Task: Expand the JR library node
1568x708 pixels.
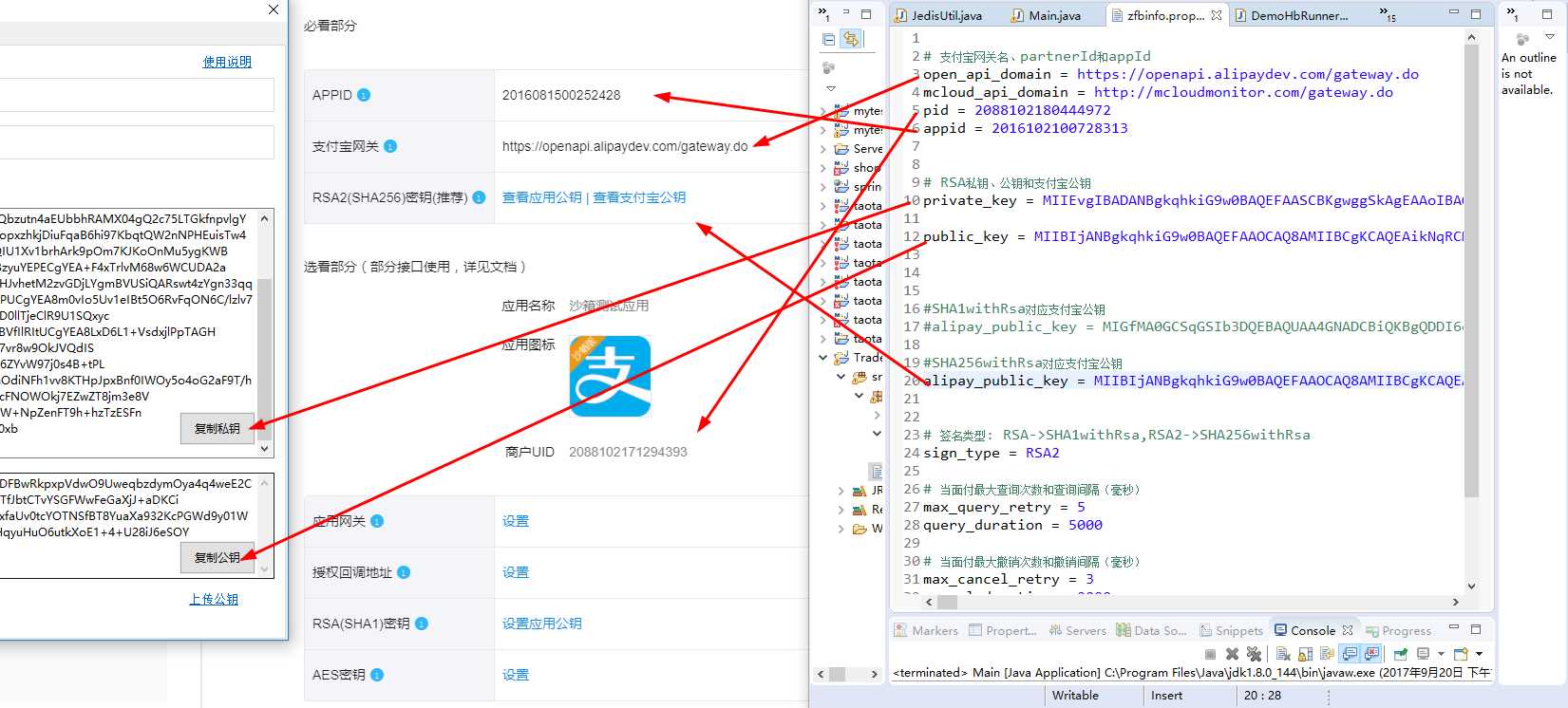Action: point(841,491)
